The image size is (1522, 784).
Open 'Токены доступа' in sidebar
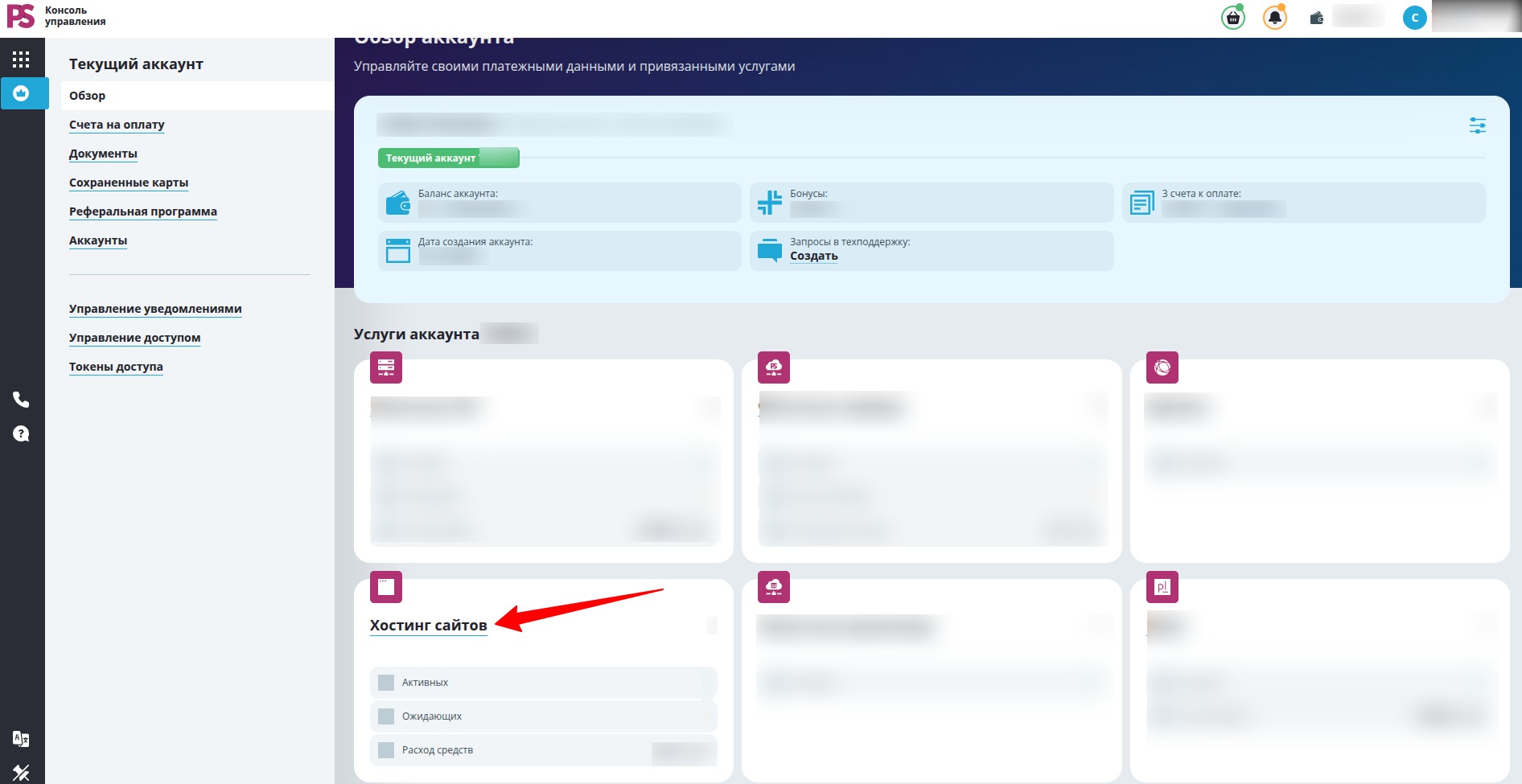point(116,367)
